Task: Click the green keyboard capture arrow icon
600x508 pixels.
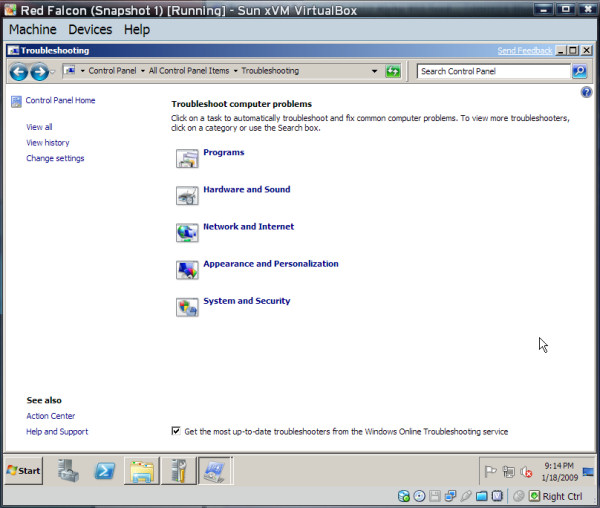Action: click(535, 496)
